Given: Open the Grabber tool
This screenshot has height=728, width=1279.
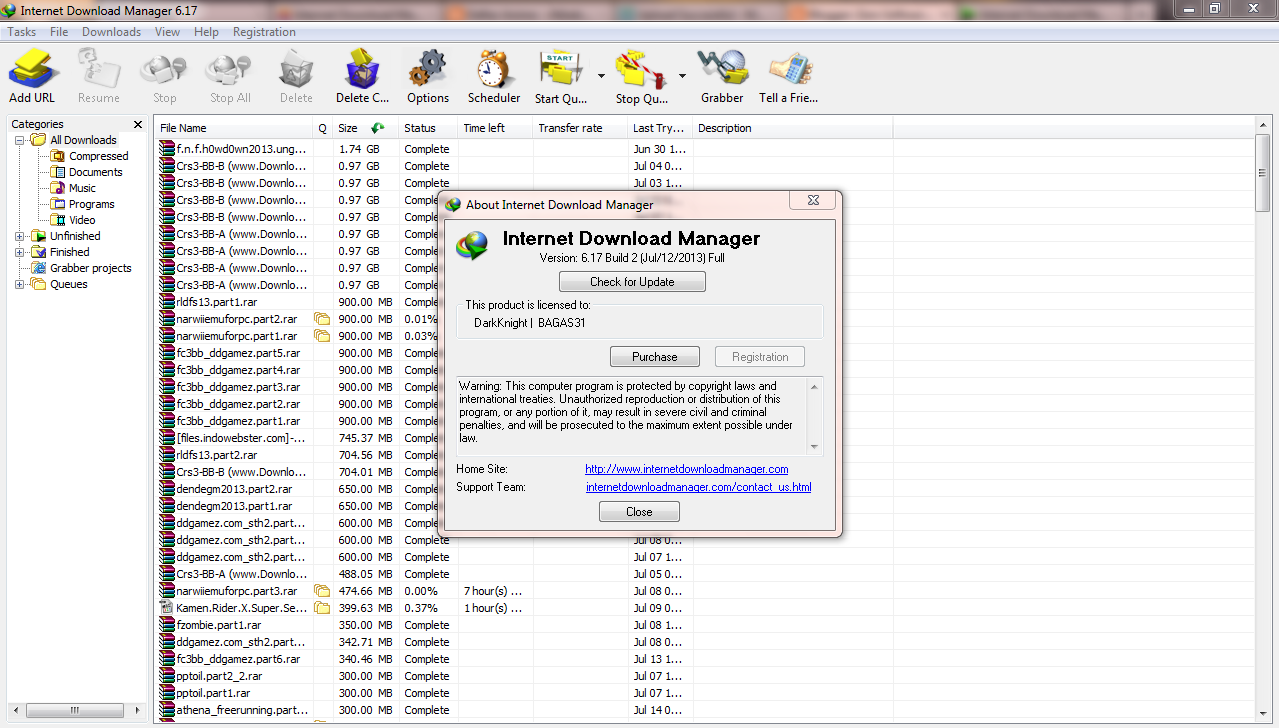Looking at the screenshot, I should click(722, 70).
